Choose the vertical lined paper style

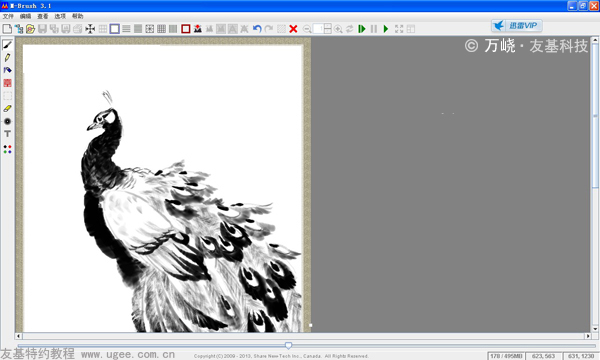(173, 29)
